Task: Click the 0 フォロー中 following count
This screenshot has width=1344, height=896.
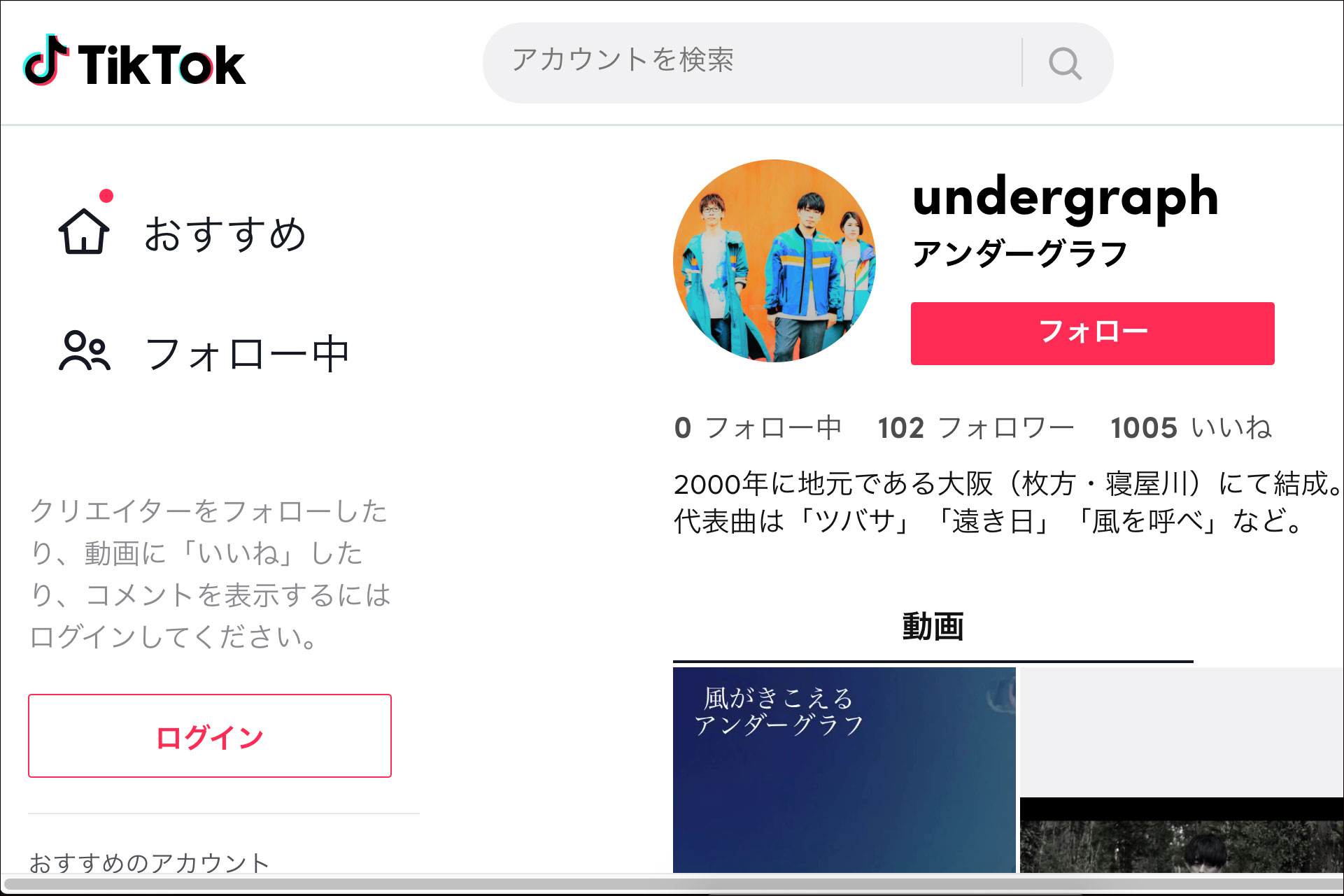Action: (758, 427)
